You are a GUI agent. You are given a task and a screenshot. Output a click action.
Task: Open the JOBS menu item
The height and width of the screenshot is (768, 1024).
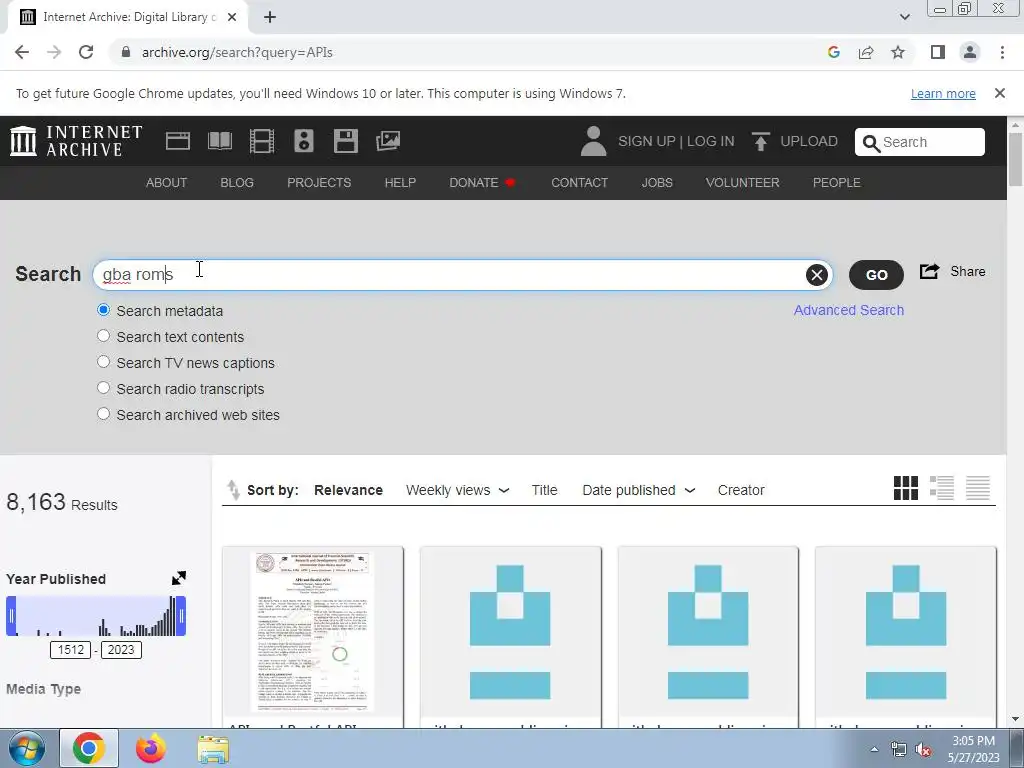pyautogui.click(x=657, y=183)
